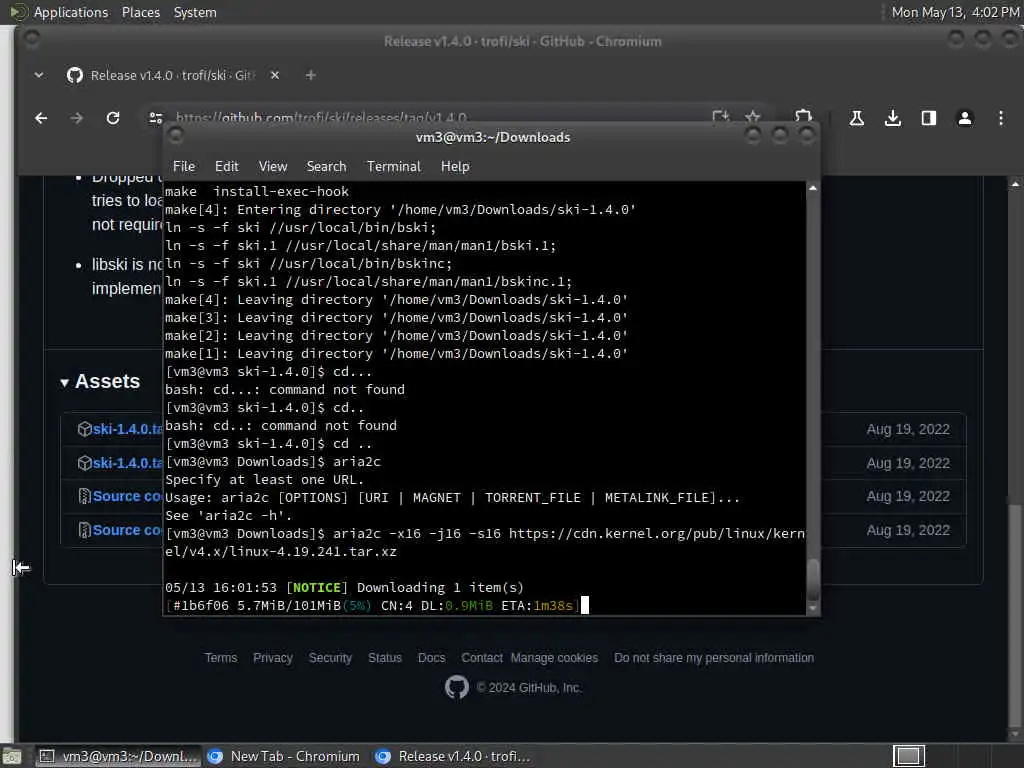Open Chromium downloads icon
Image resolution: width=1024 pixels, height=768 pixels.
click(893, 118)
